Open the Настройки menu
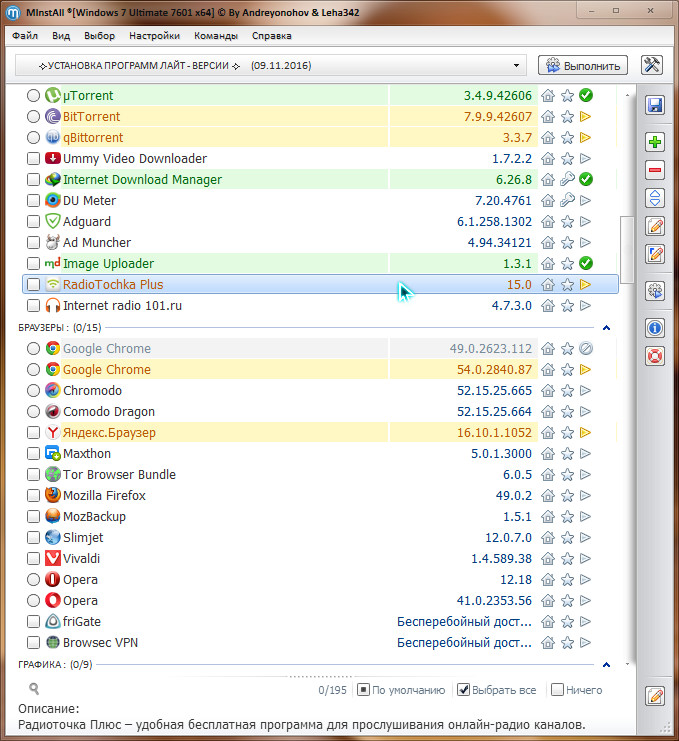Screen dimensions: 679x741 (x=155, y=36)
